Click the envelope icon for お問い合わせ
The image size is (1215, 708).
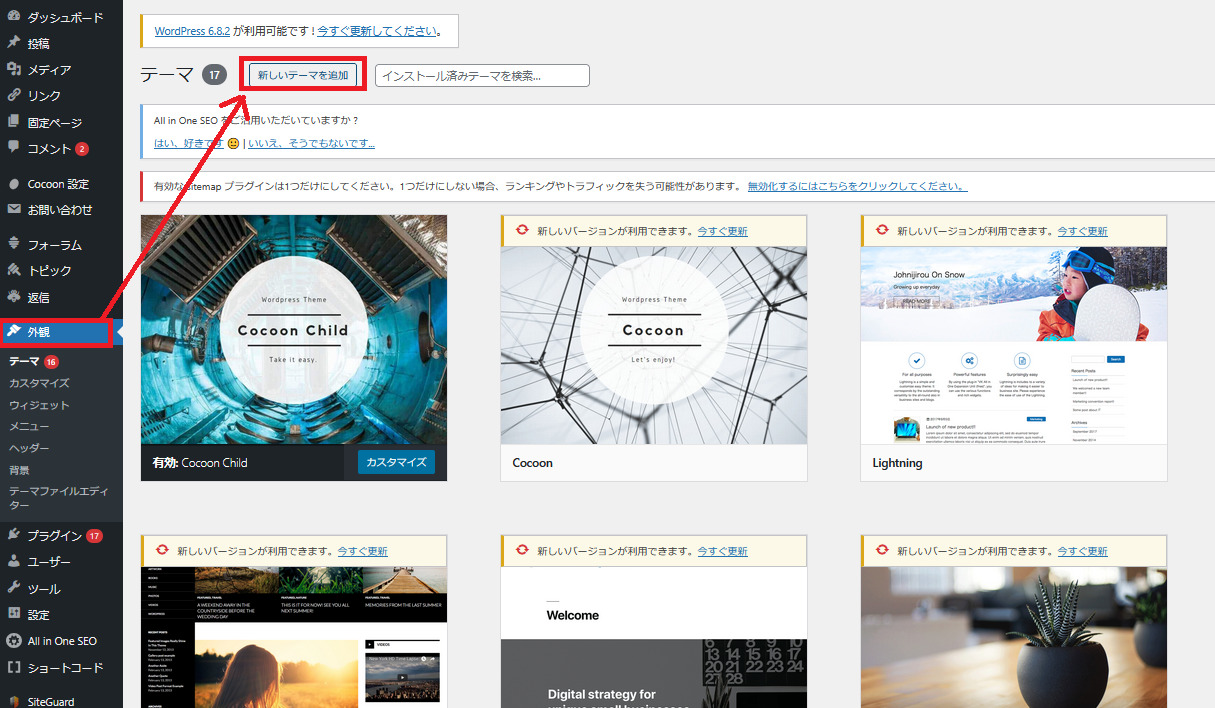click(14, 210)
